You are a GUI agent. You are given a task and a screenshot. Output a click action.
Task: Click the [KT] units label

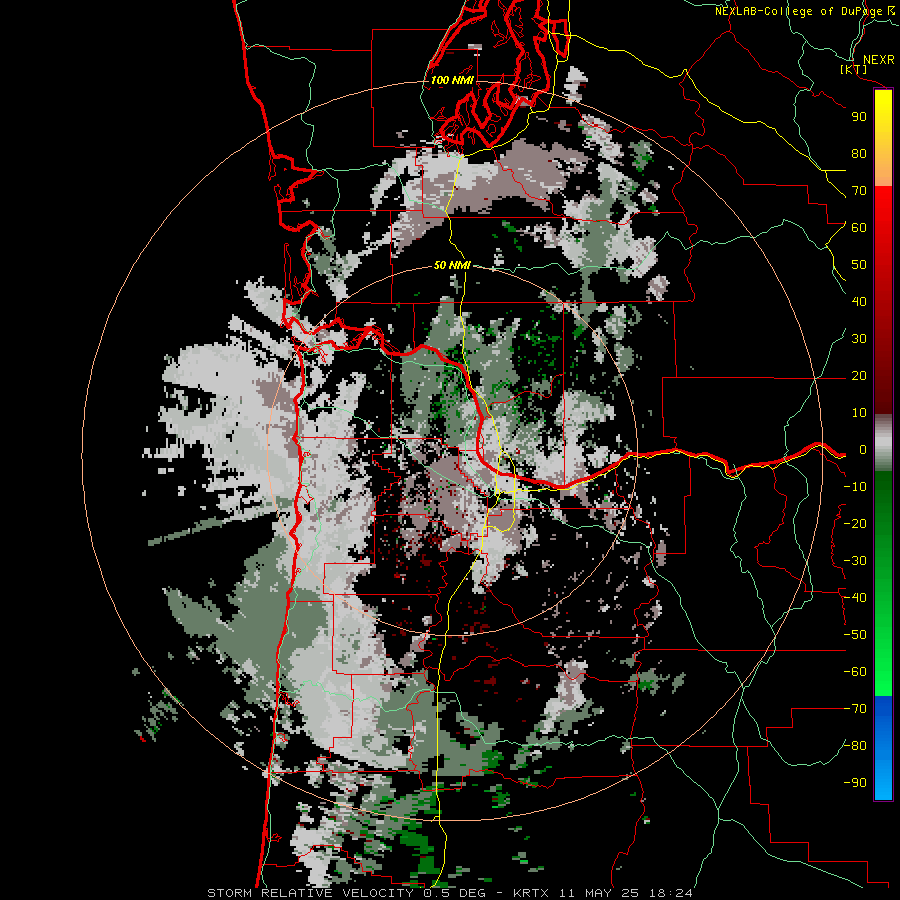[x=854, y=69]
